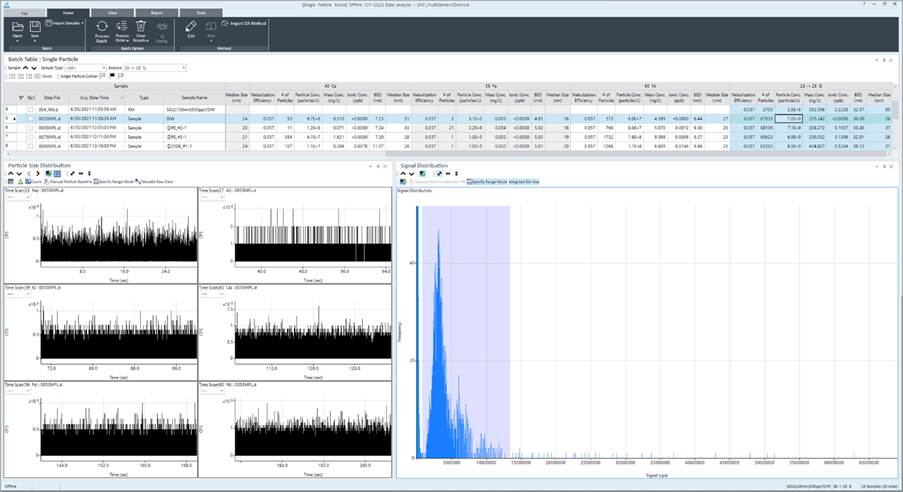This screenshot has height=492, width=903.
Task: Tick the Rjct checkbox for 004_RM.d
Action: (x=31, y=109)
